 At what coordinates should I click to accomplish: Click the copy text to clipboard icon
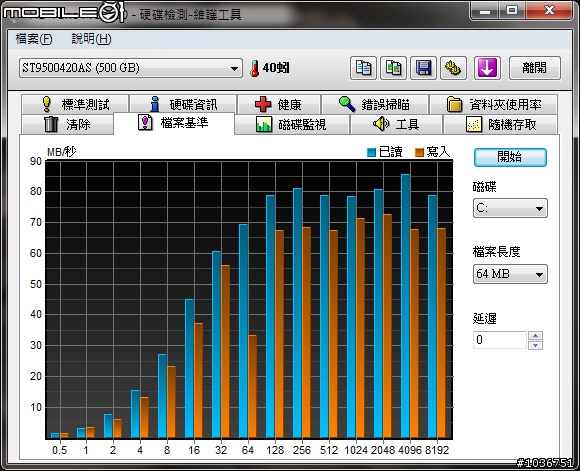(363, 68)
